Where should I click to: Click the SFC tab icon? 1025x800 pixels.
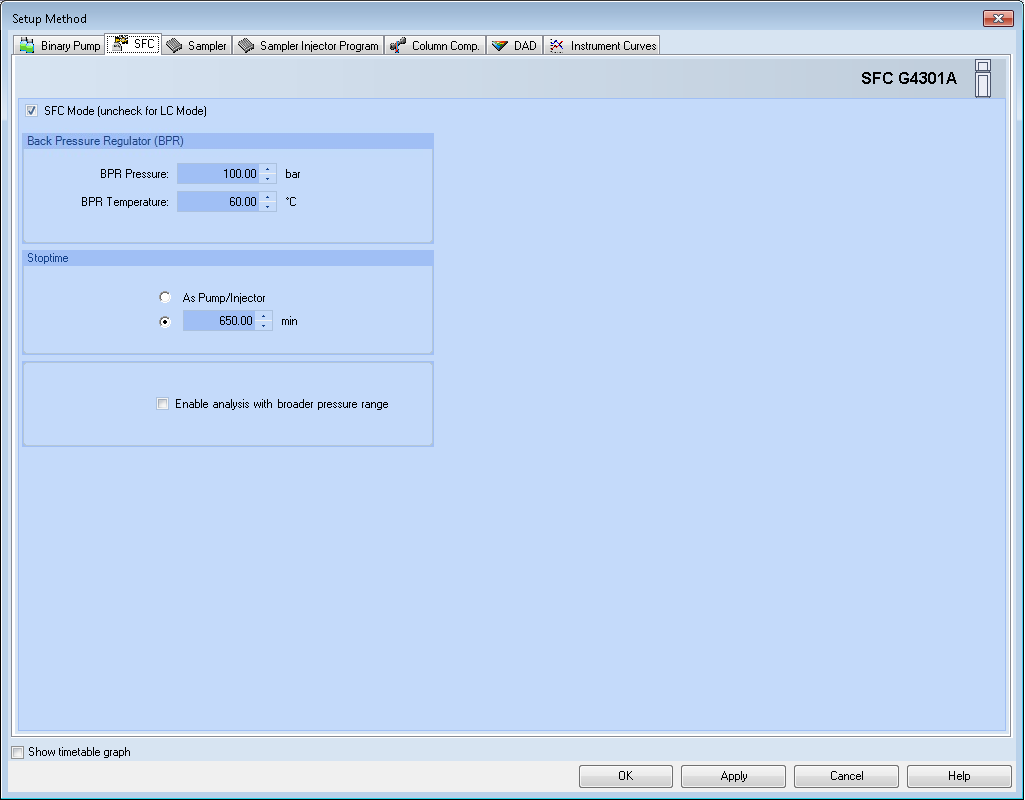point(120,44)
